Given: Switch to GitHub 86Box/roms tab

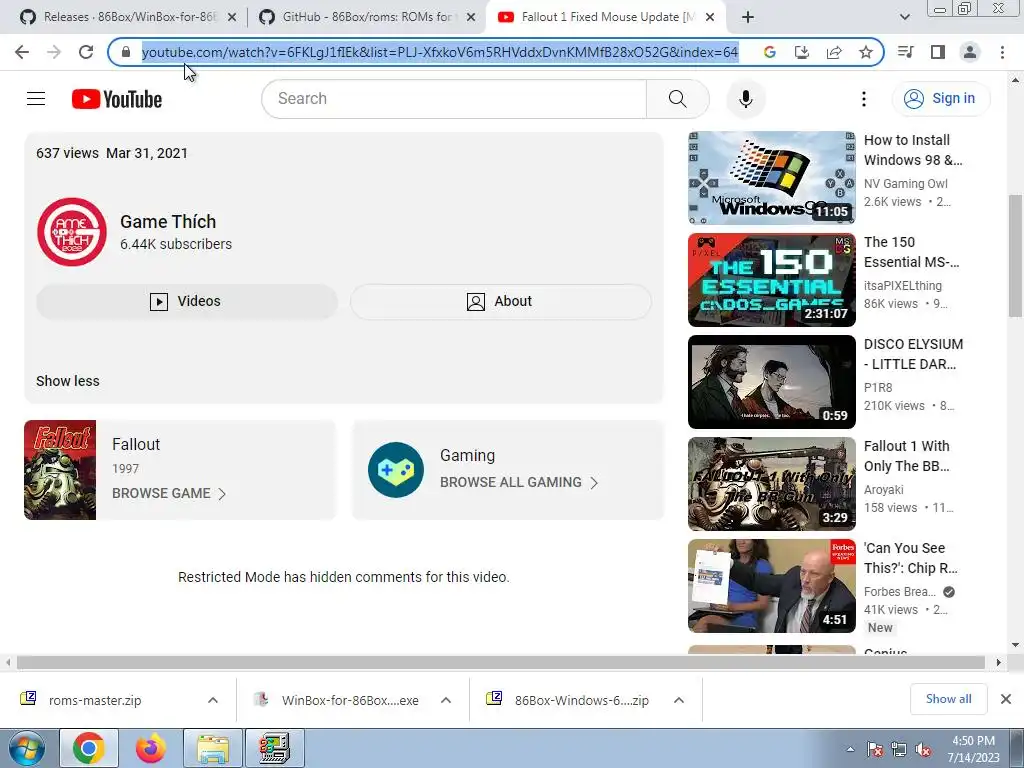Looking at the screenshot, I should click(x=359, y=17).
